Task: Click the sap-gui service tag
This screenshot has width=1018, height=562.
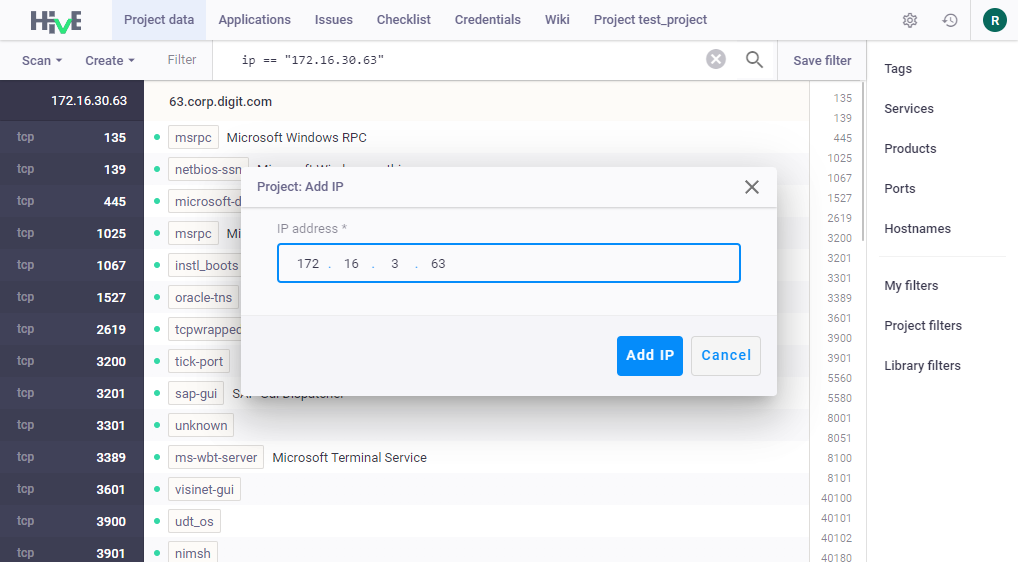Action: click(195, 393)
